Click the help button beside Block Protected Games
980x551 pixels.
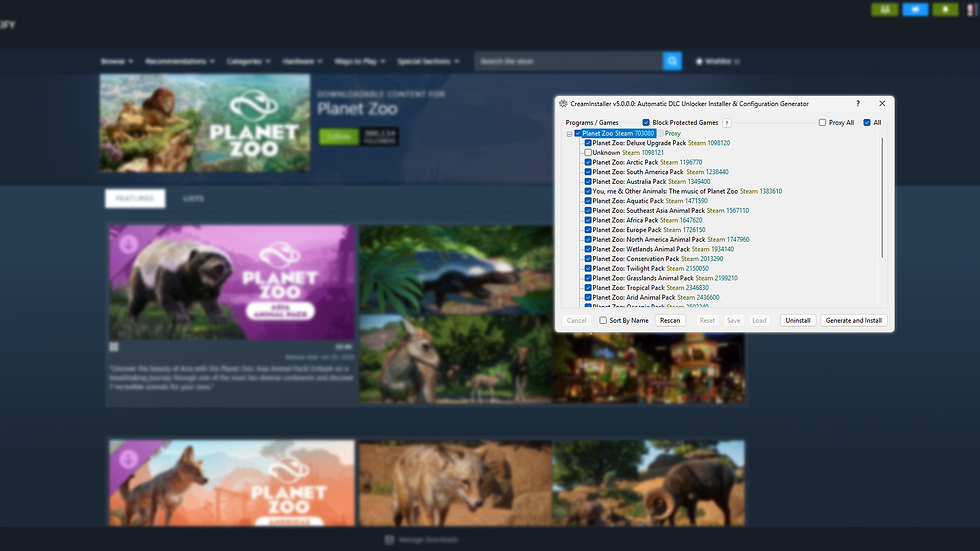[x=726, y=123]
